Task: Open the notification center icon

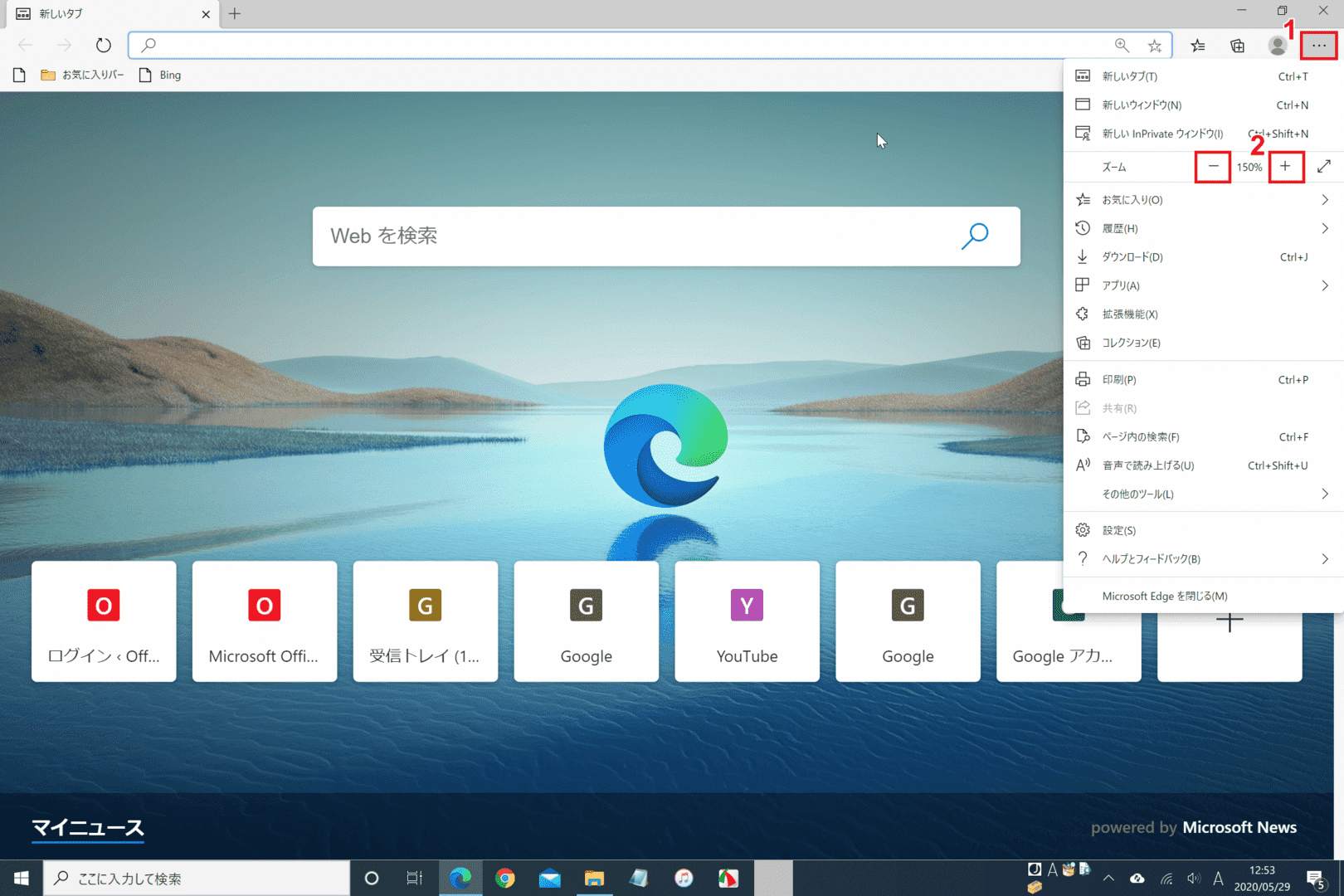Action: pos(1316,879)
